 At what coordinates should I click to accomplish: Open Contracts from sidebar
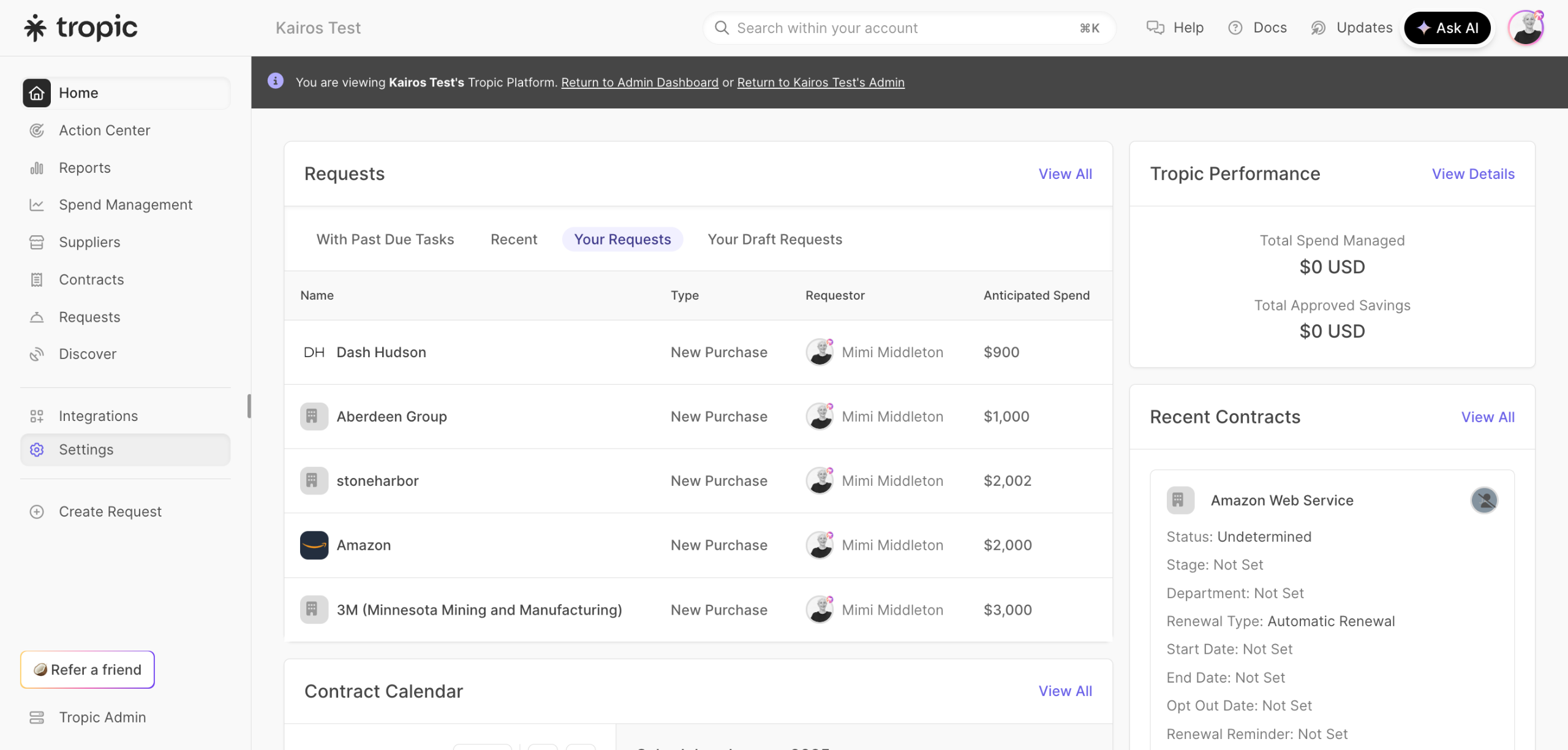(91, 279)
